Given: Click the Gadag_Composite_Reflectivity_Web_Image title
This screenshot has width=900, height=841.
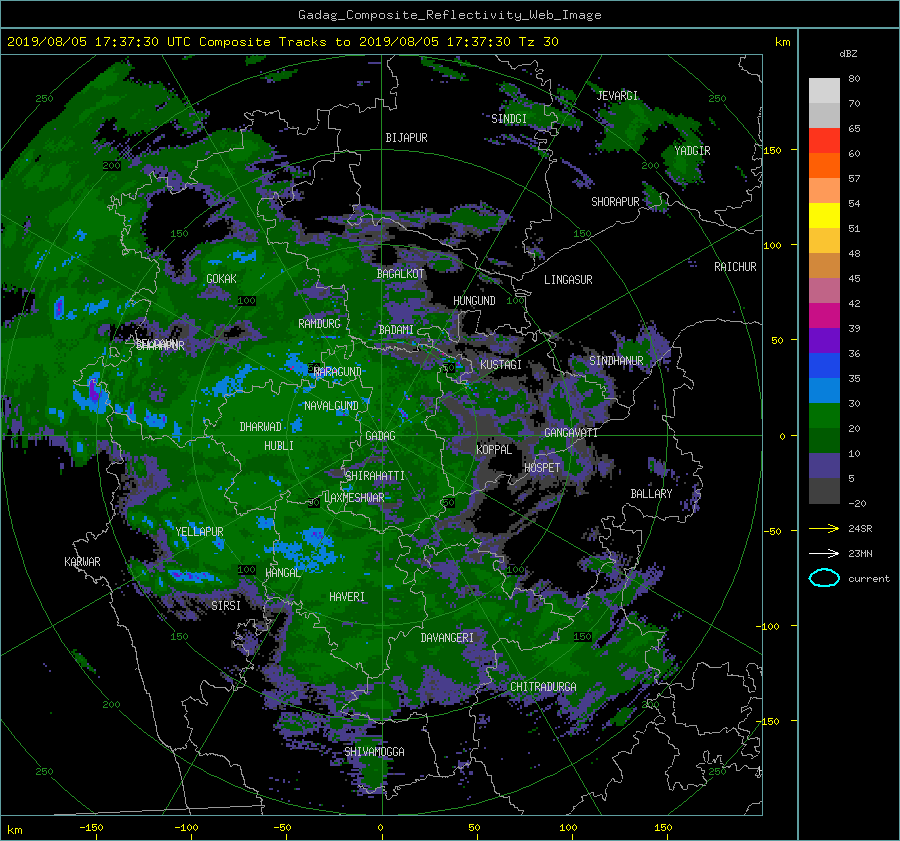Looking at the screenshot, I should [x=449, y=15].
